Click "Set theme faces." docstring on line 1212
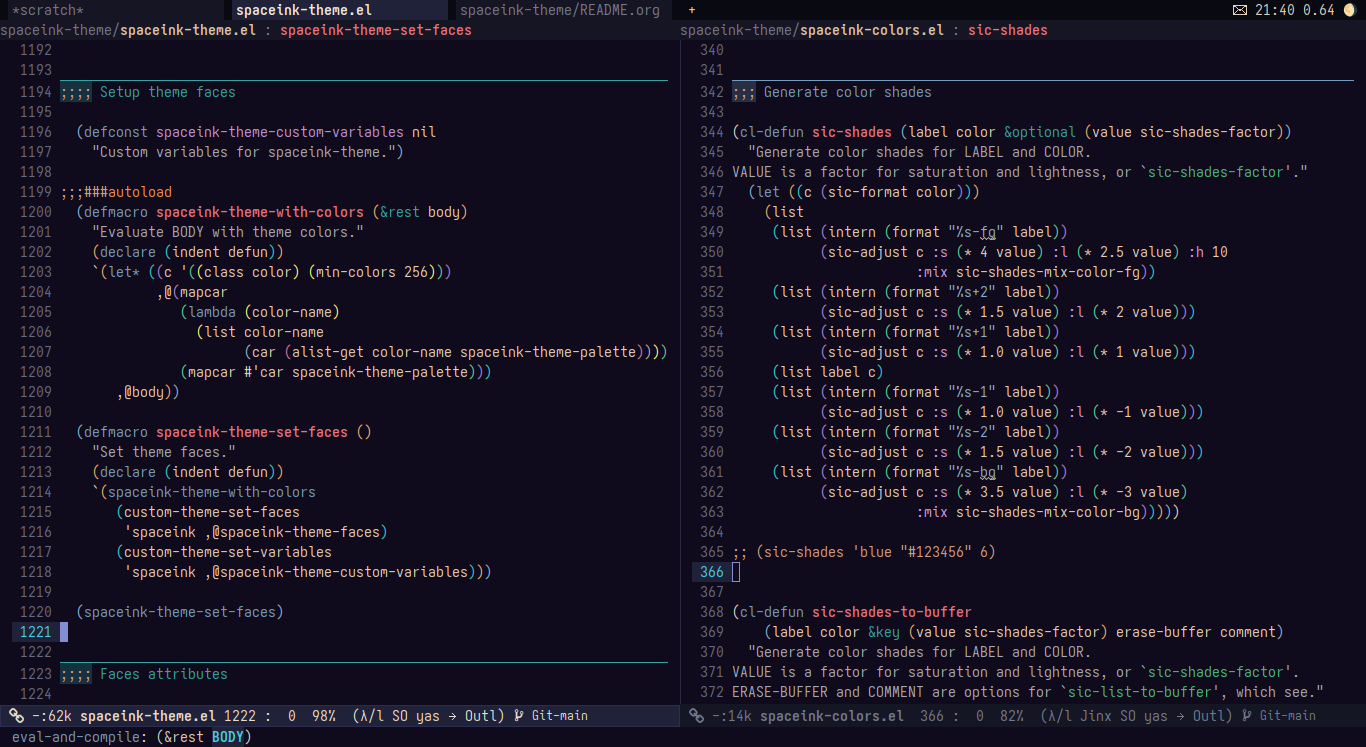 [164, 452]
